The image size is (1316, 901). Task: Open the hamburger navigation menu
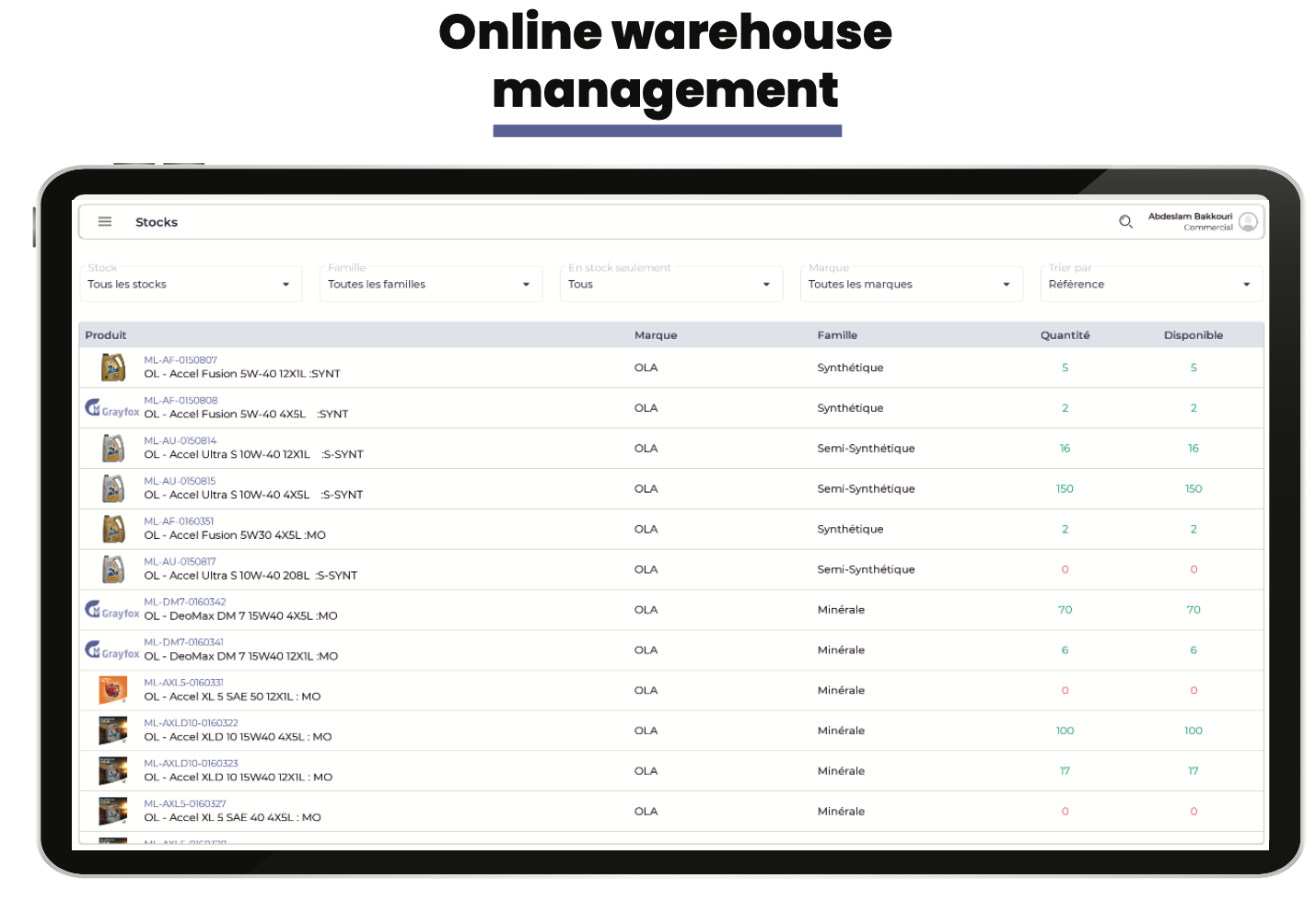tap(105, 222)
